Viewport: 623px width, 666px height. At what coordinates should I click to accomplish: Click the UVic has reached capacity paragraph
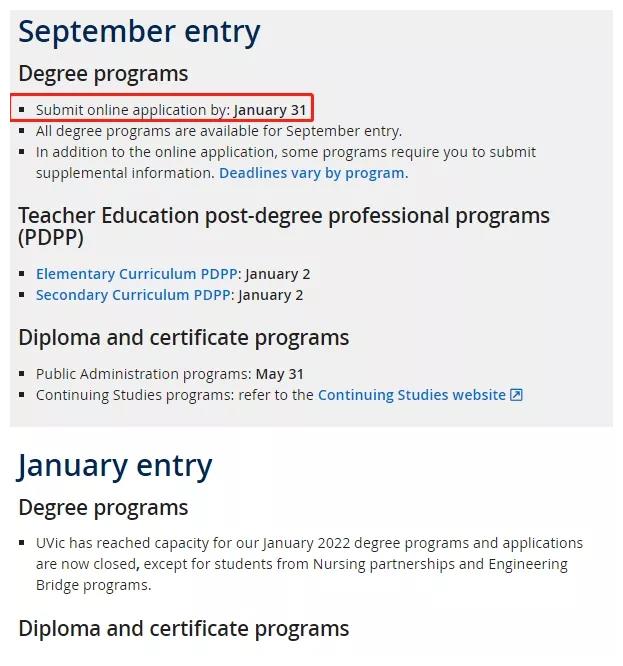[309, 564]
